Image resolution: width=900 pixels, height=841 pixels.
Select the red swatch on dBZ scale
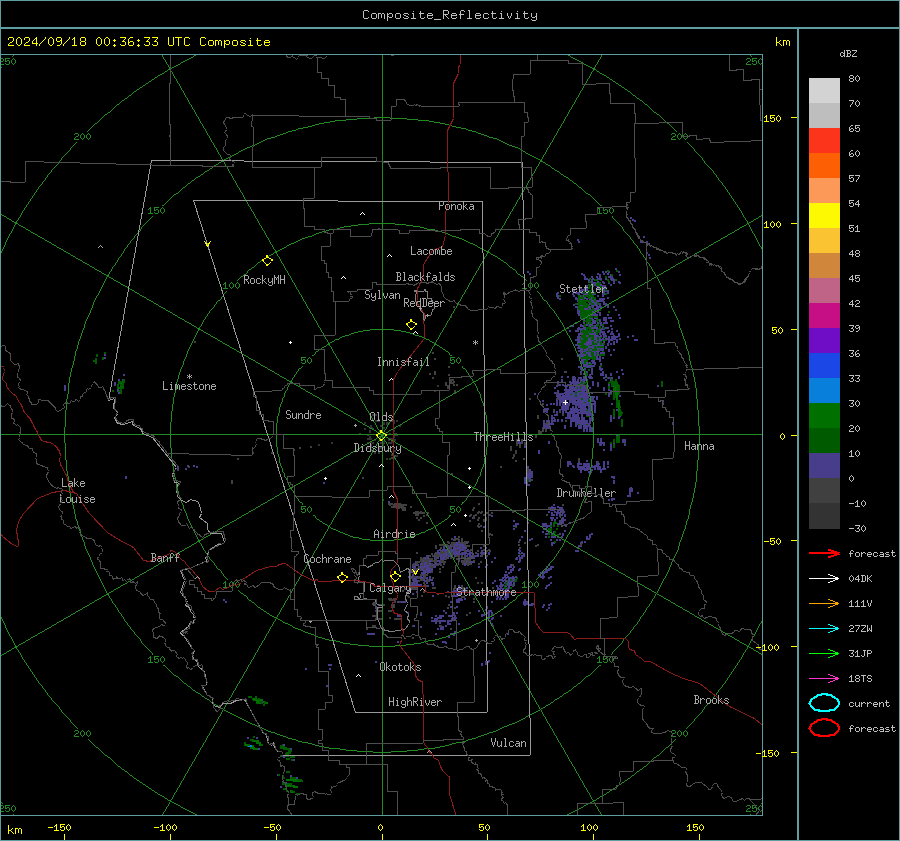(824, 141)
